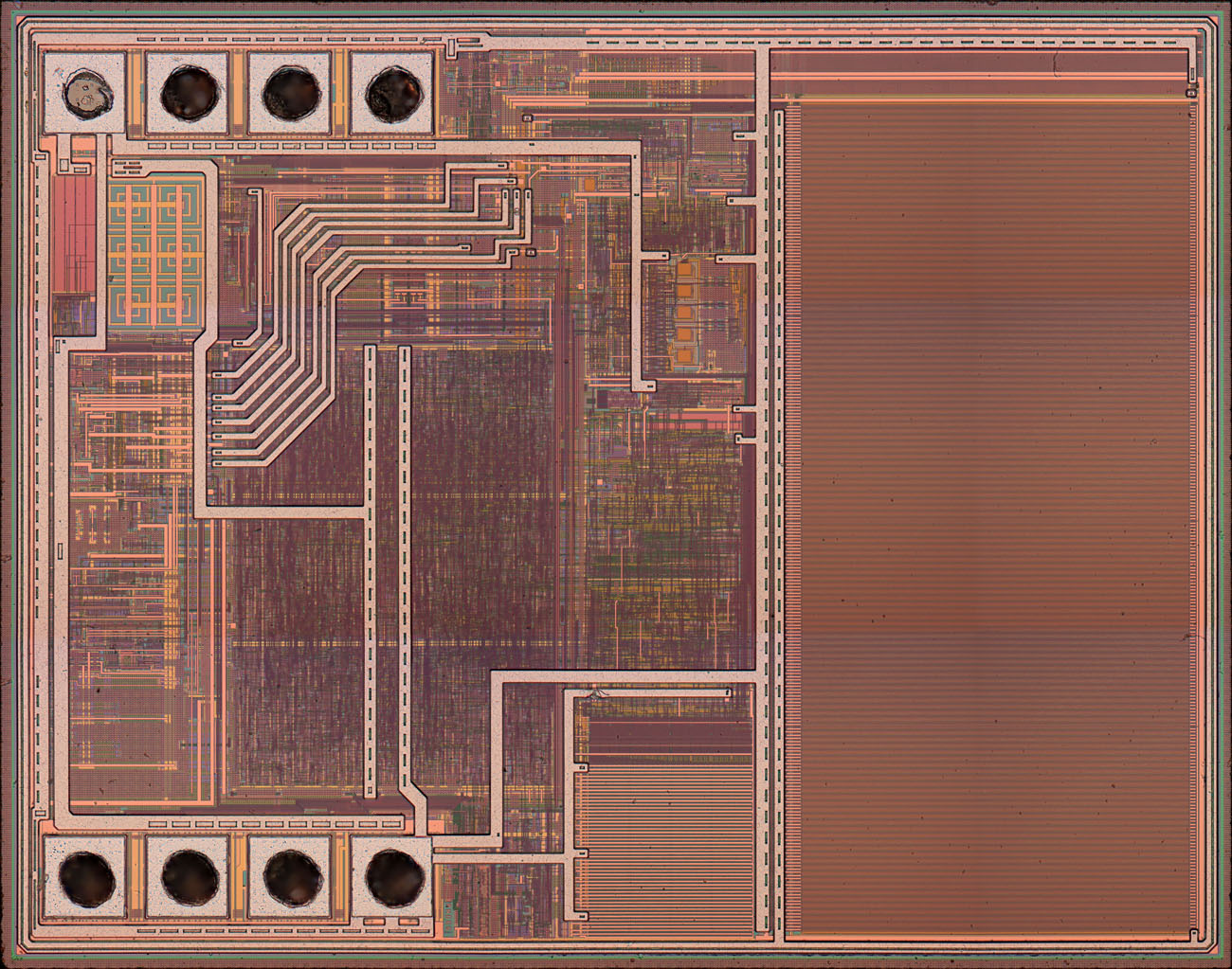The width and height of the screenshot is (1232, 969).
Task: Select the second bond pad in bottom row
Action: [188, 877]
